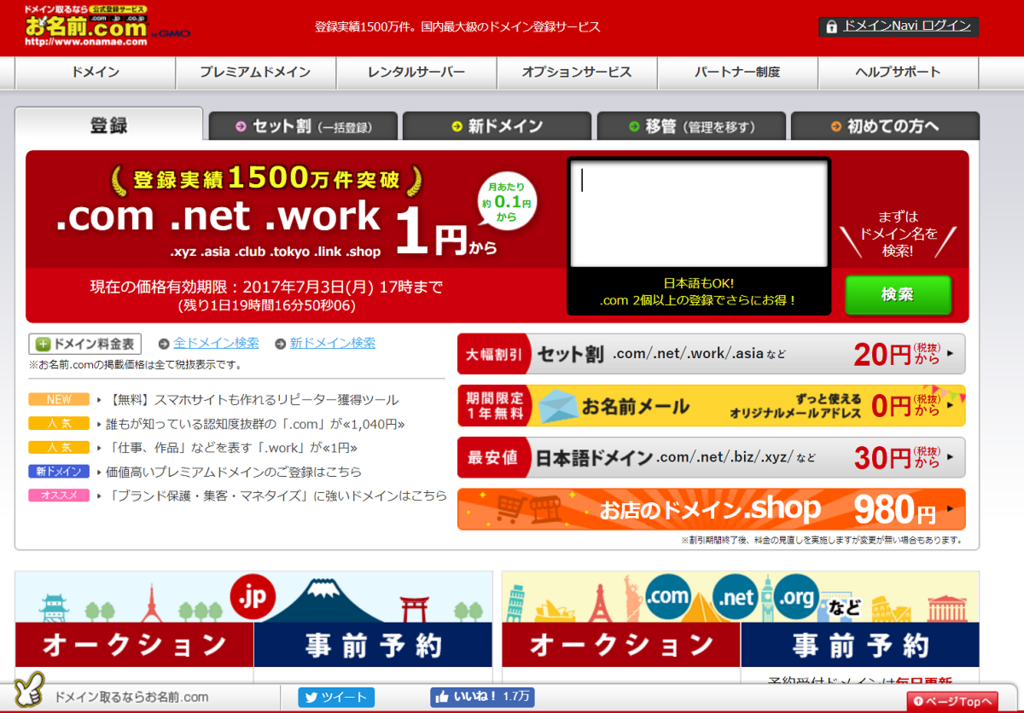Open the 日本語ドメイン 30円 banner
Screen dimensions: 1024x713
tap(711, 458)
